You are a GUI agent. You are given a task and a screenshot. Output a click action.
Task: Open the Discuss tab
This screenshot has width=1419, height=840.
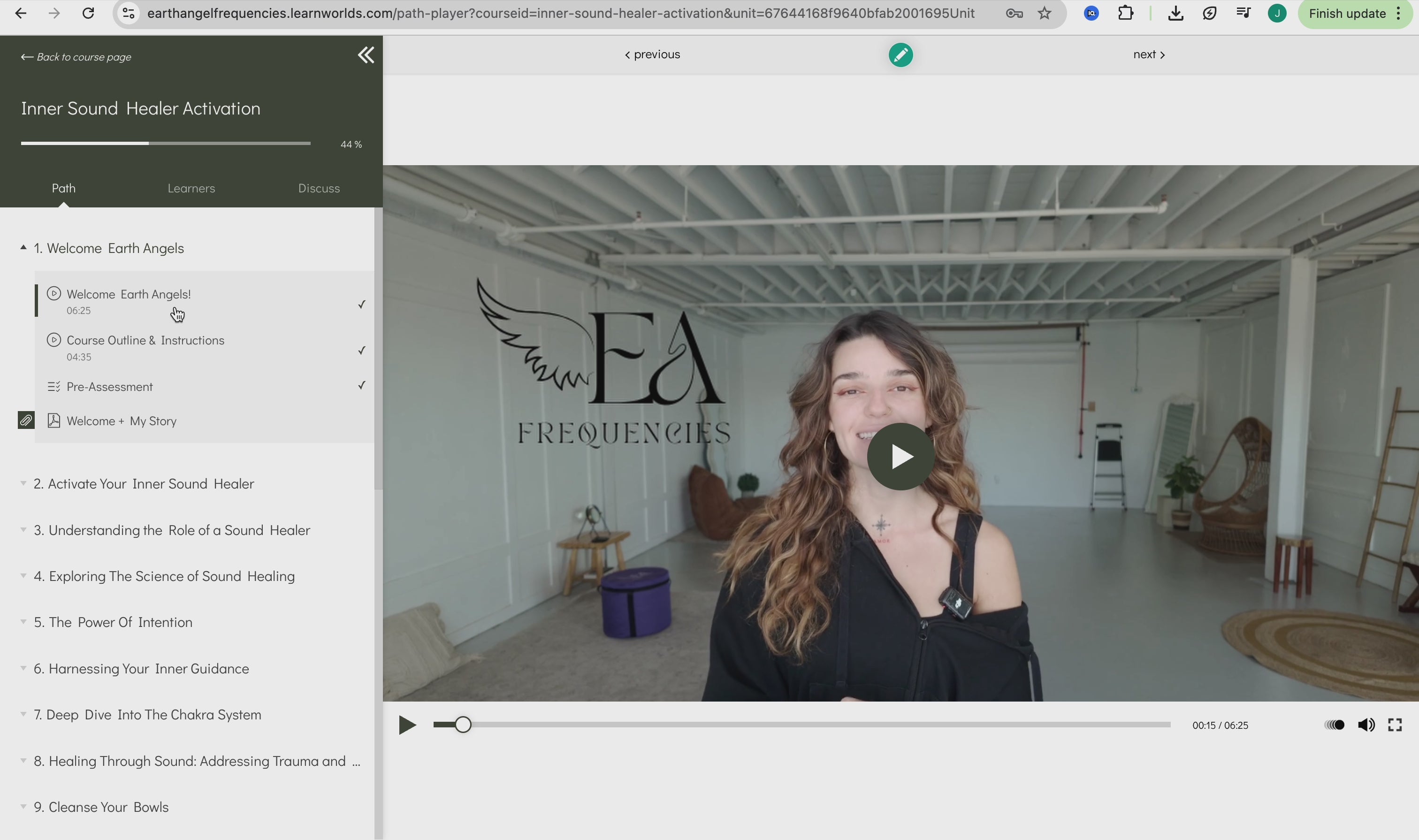(319, 189)
